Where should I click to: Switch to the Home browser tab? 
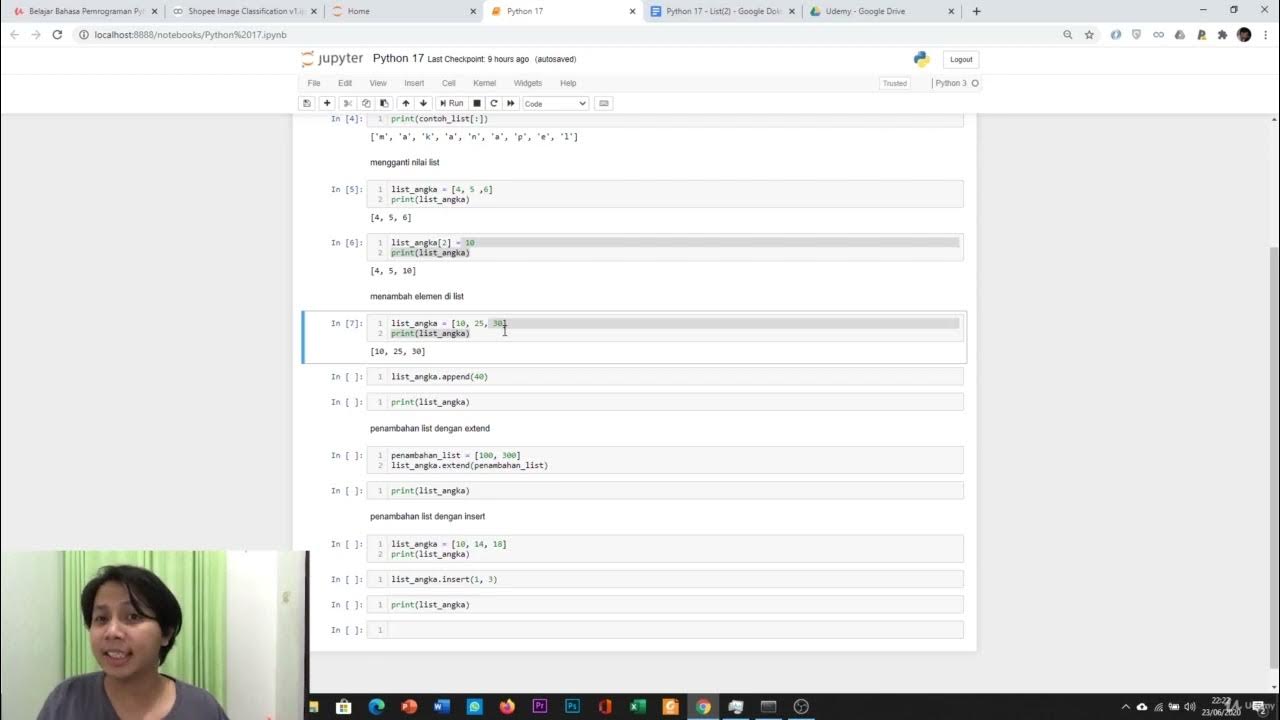[x=404, y=11]
